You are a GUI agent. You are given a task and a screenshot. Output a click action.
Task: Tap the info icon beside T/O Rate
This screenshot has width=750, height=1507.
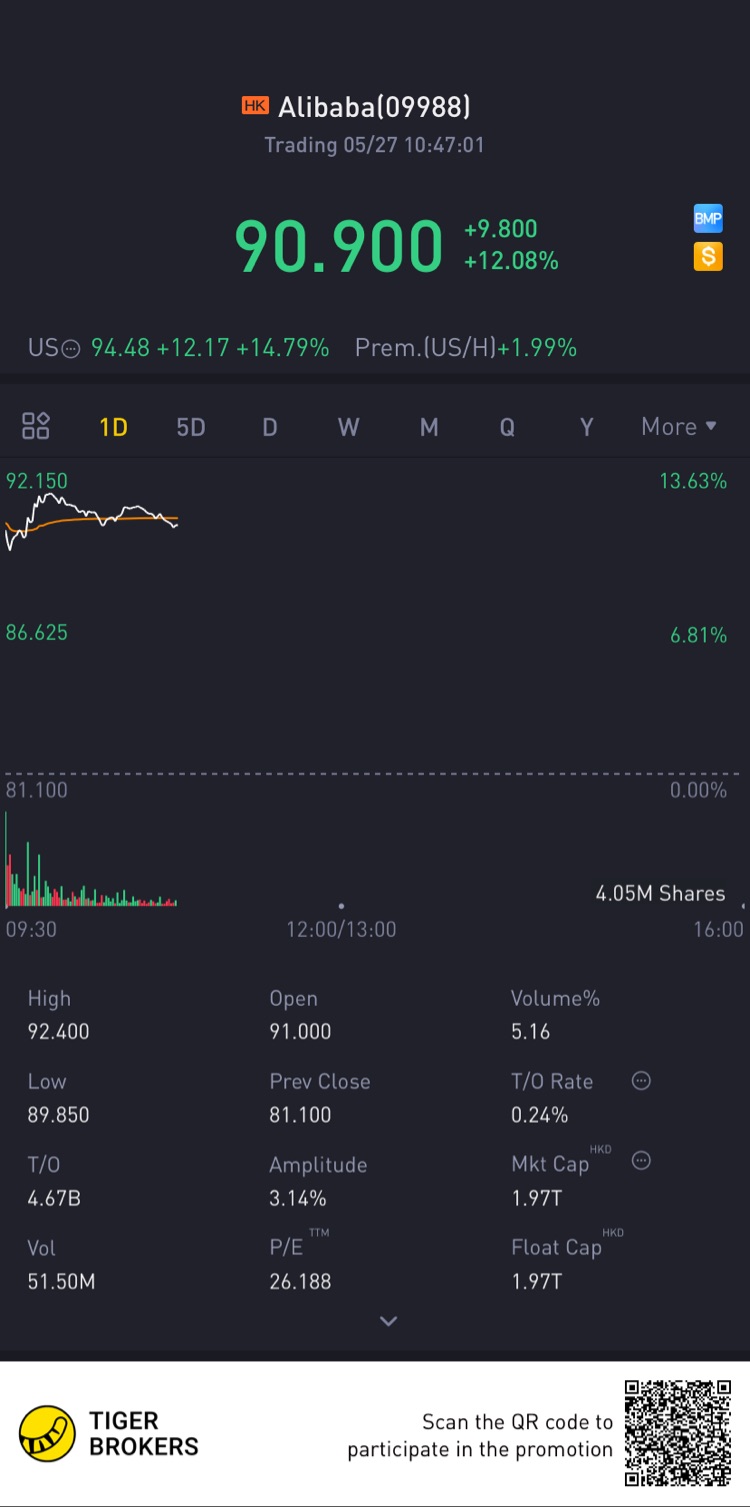pos(642,1080)
